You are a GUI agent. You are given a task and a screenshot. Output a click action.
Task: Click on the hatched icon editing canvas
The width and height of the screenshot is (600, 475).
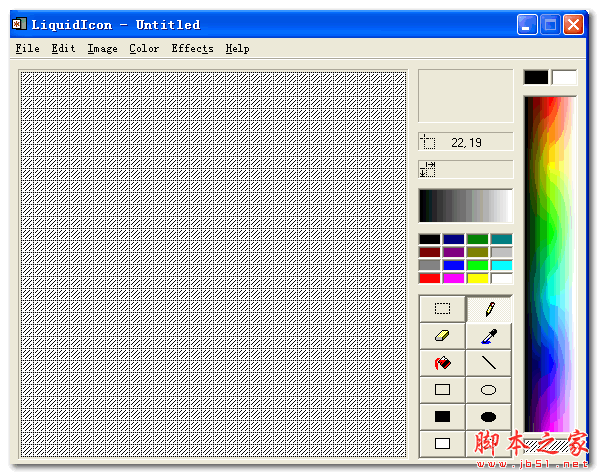214,264
